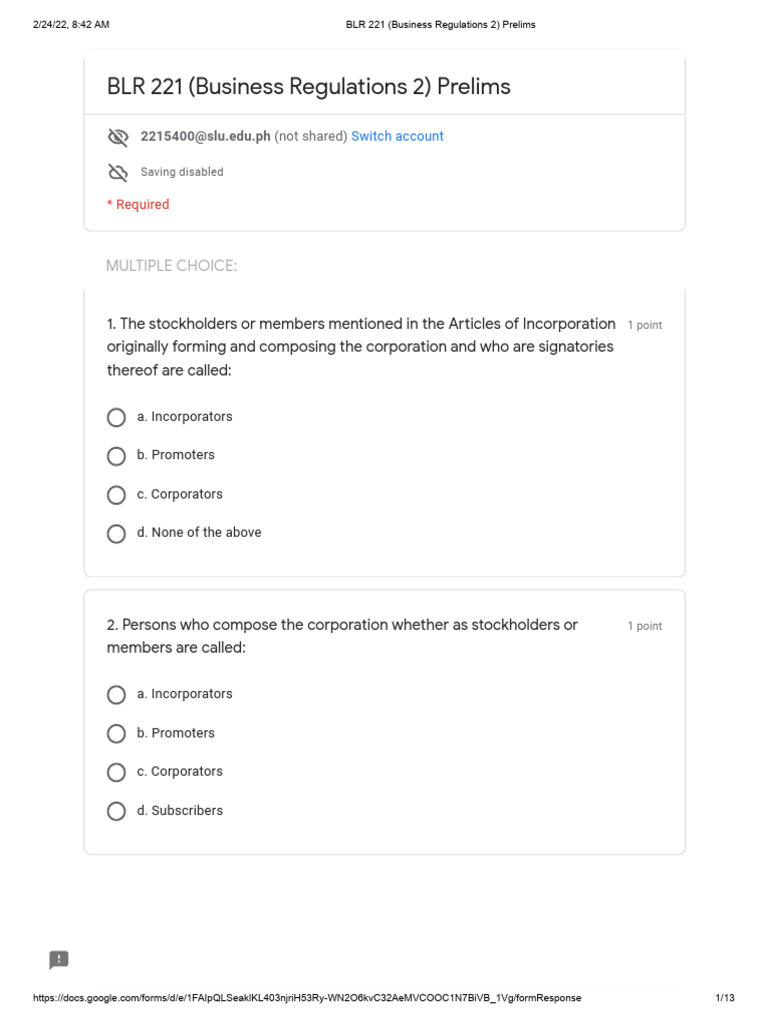Image resolution: width=768 pixels, height=1024 pixels.
Task: Click the Switch account link
Action: point(397,136)
